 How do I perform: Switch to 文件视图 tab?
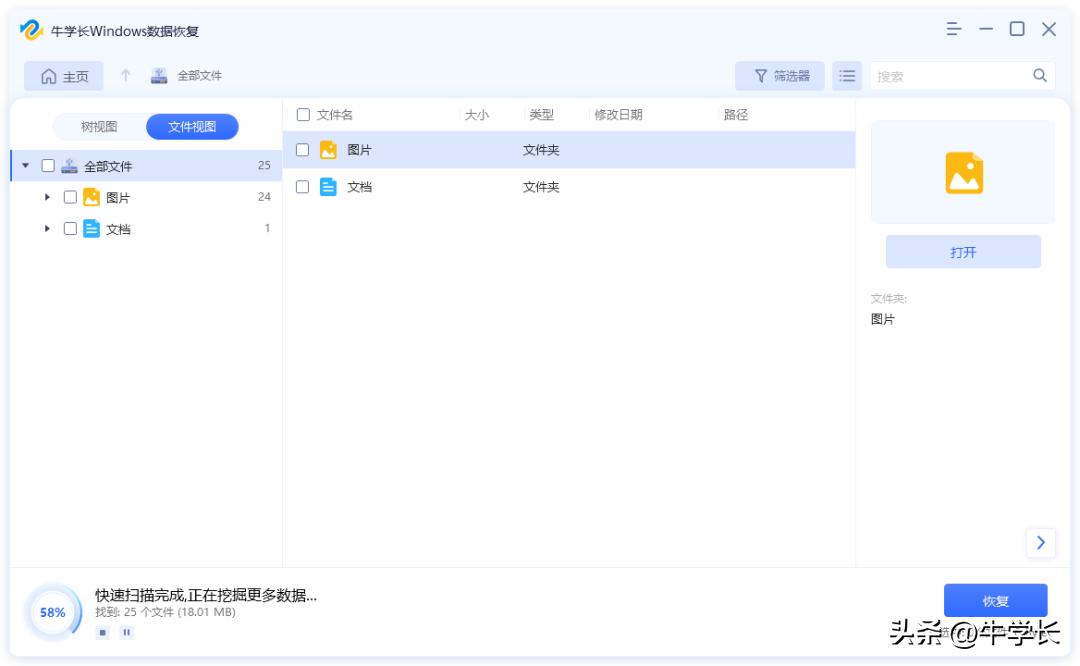pyautogui.click(x=192, y=127)
